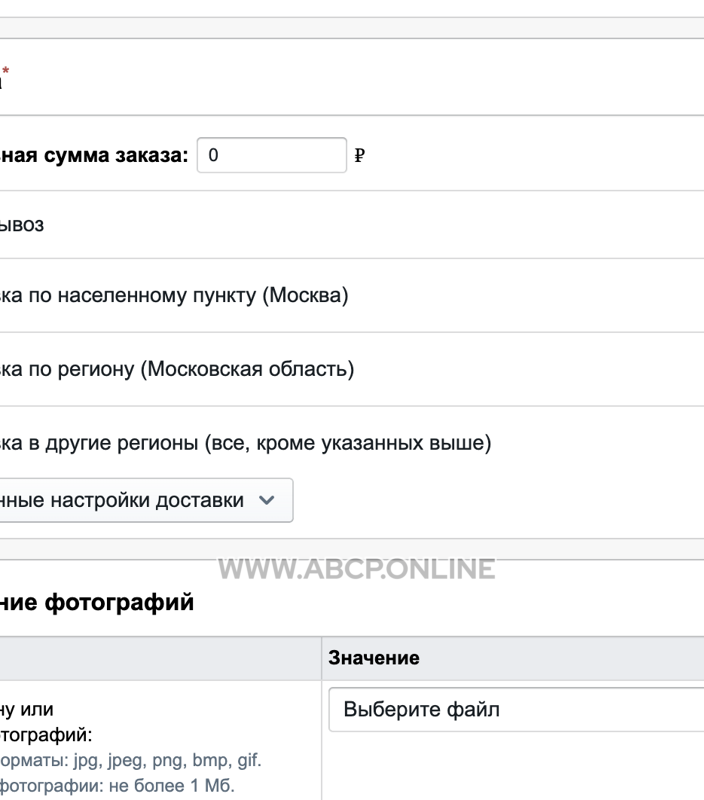Click the chevron arrow on delivery settings
Screen dimensions: 704x800
(267, 500)
